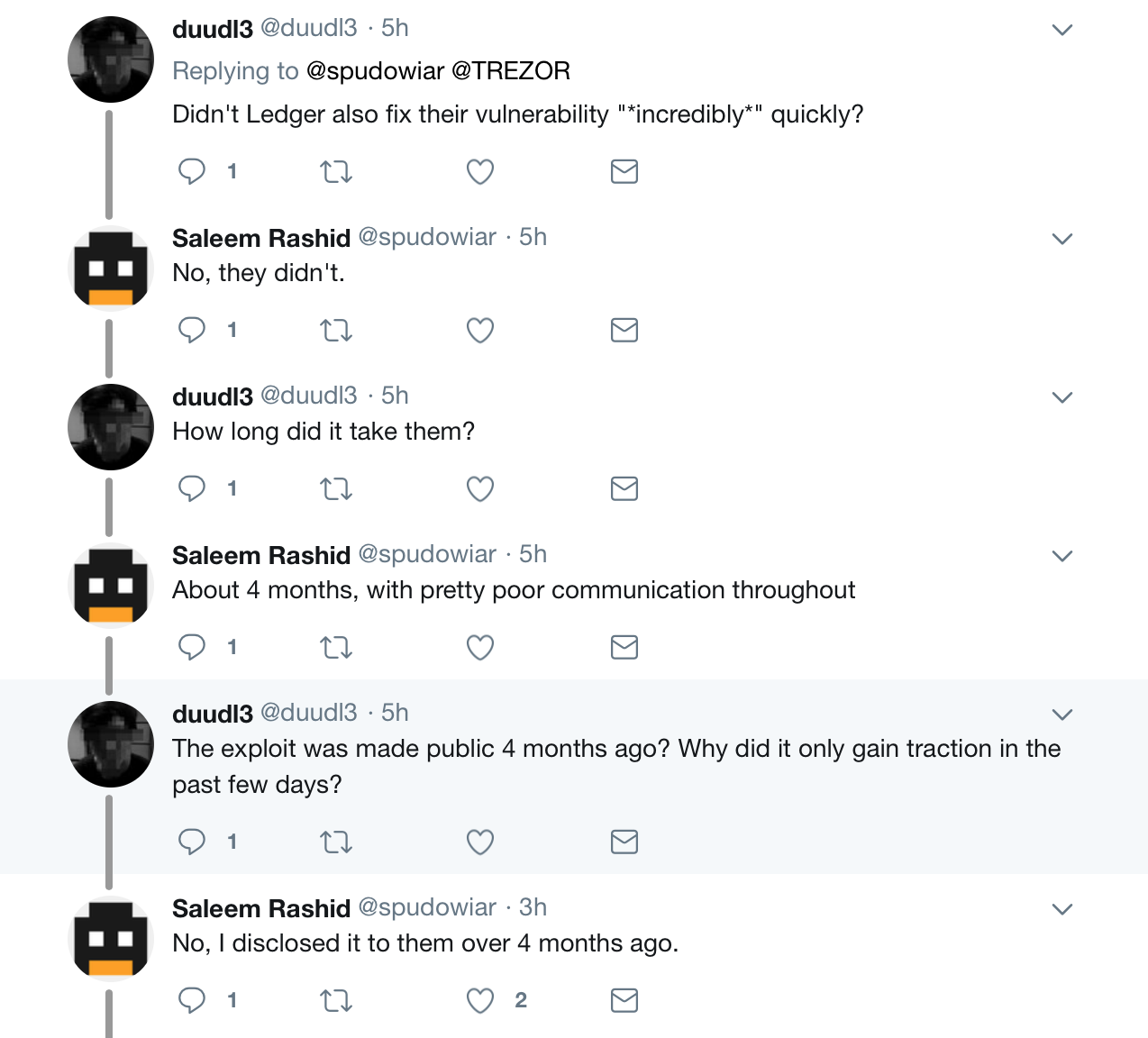Reply to the Ledger vulnerability tweet
Image resolution: width=1148 pixels, height=1038 pixels.
(x=192, y=171)
